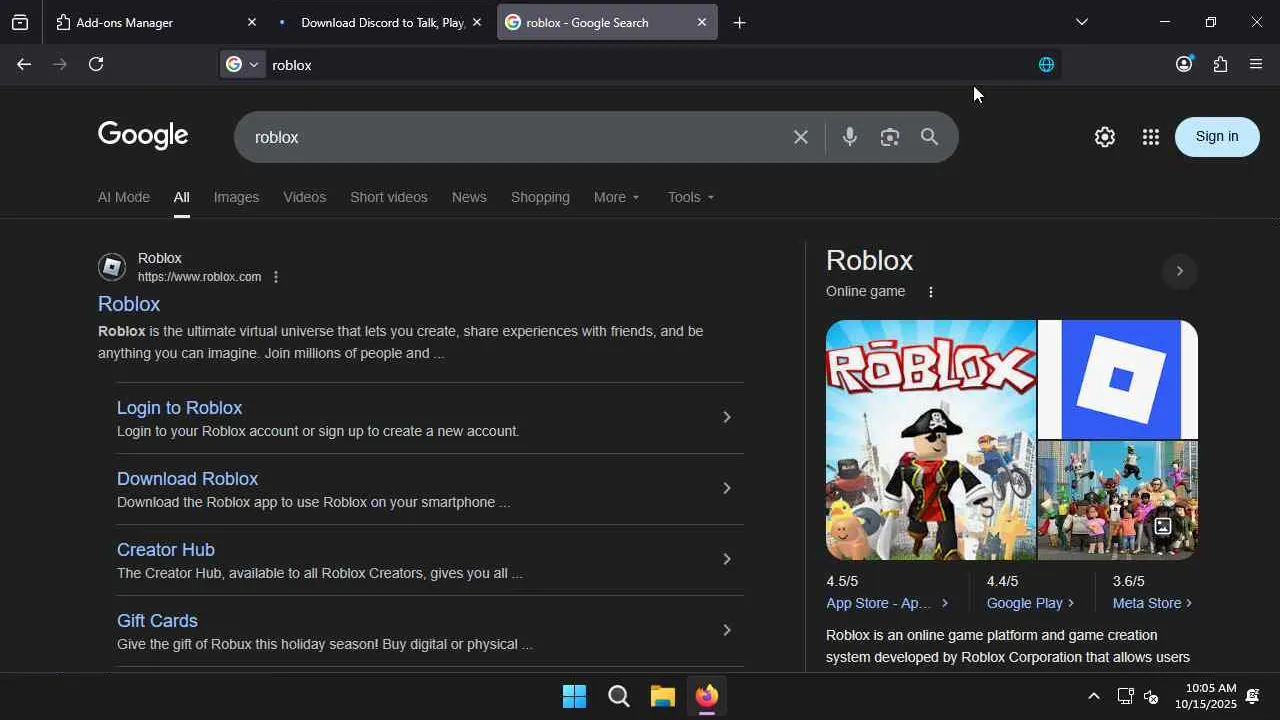Expand the Download Roblox sitelink arrow
This screenshot has width=1280, height=720.
(x=727, y=488)
